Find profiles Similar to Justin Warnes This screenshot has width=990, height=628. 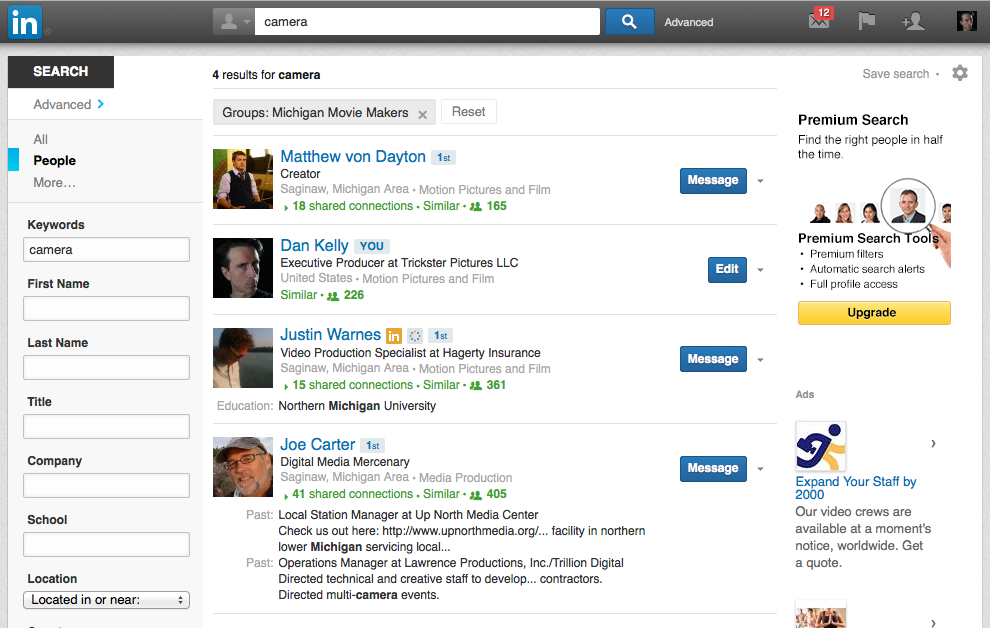coord(441,385)
